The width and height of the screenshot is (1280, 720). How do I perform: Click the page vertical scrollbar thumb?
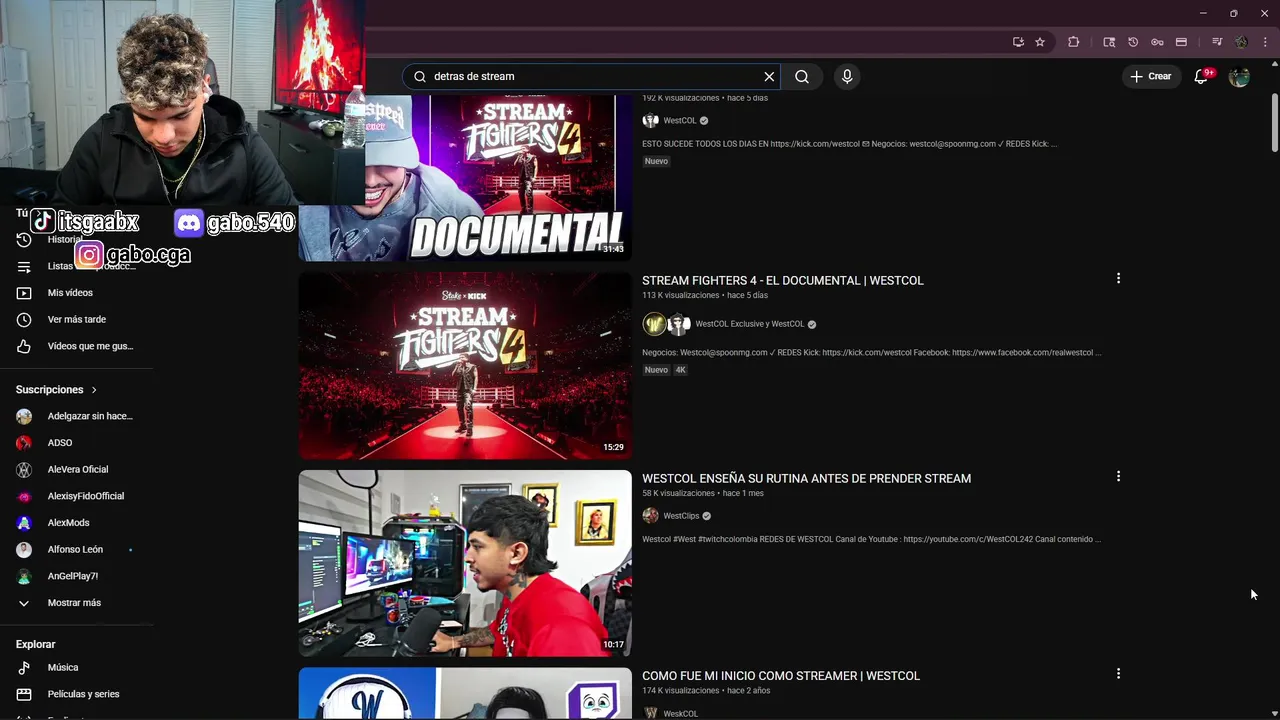click(x=1275, y=124)
